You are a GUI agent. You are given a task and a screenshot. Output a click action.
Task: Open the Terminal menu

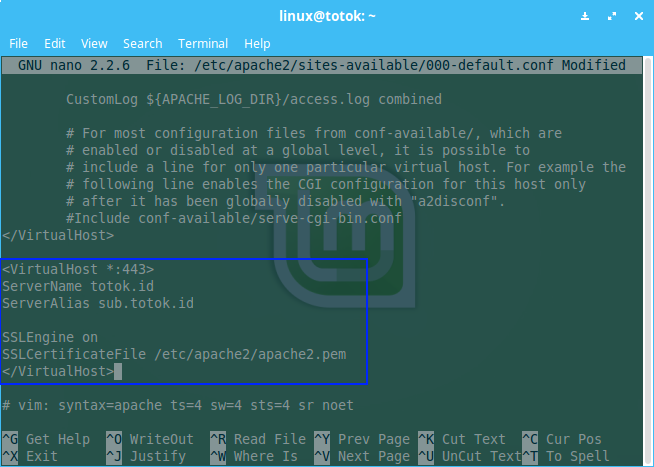tap(203, 43)
